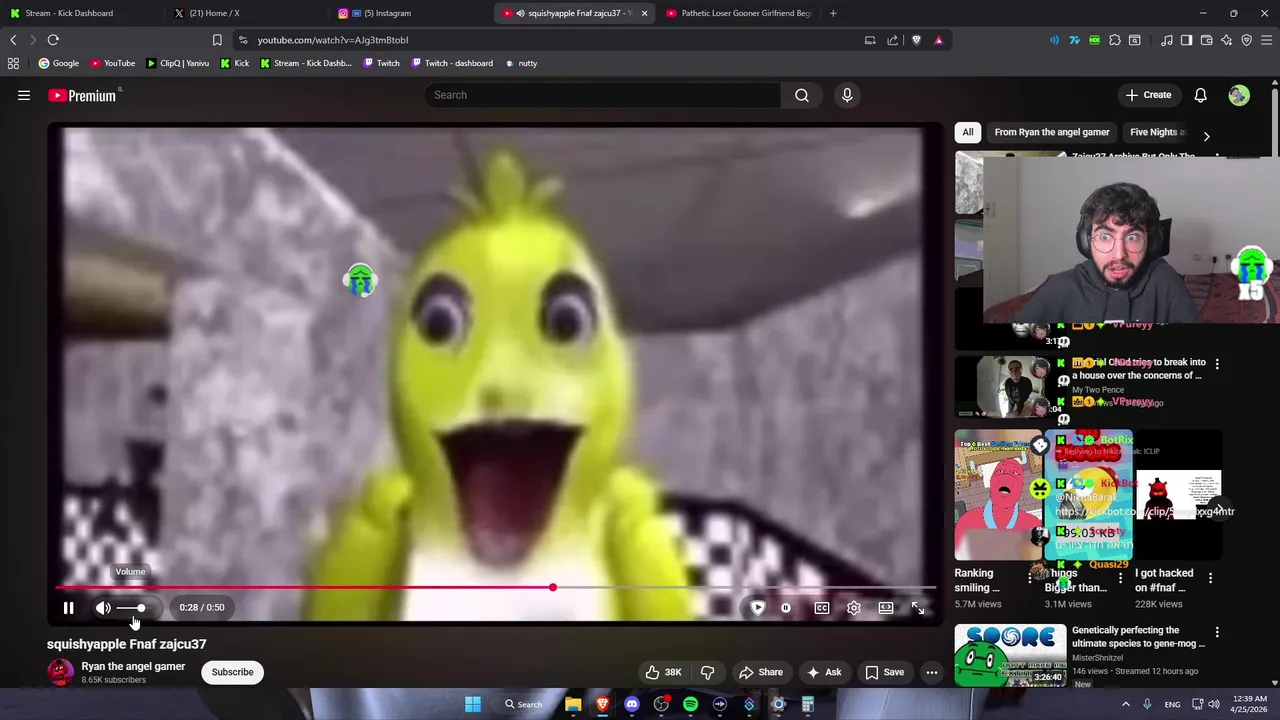Toggle the autoplay switch in the player

coord(786,608)
